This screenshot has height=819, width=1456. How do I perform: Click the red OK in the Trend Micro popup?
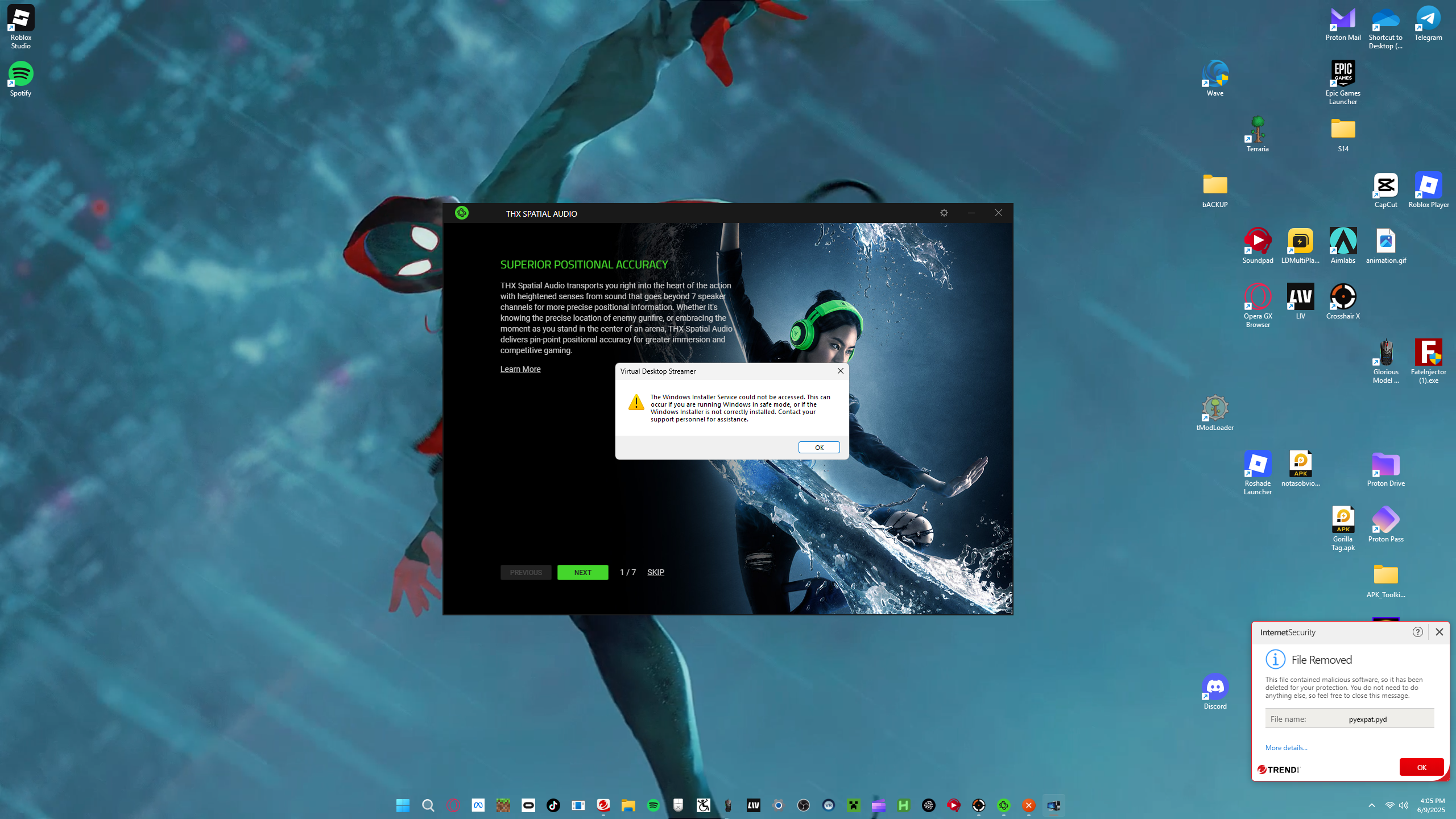tap(1421, 767)
